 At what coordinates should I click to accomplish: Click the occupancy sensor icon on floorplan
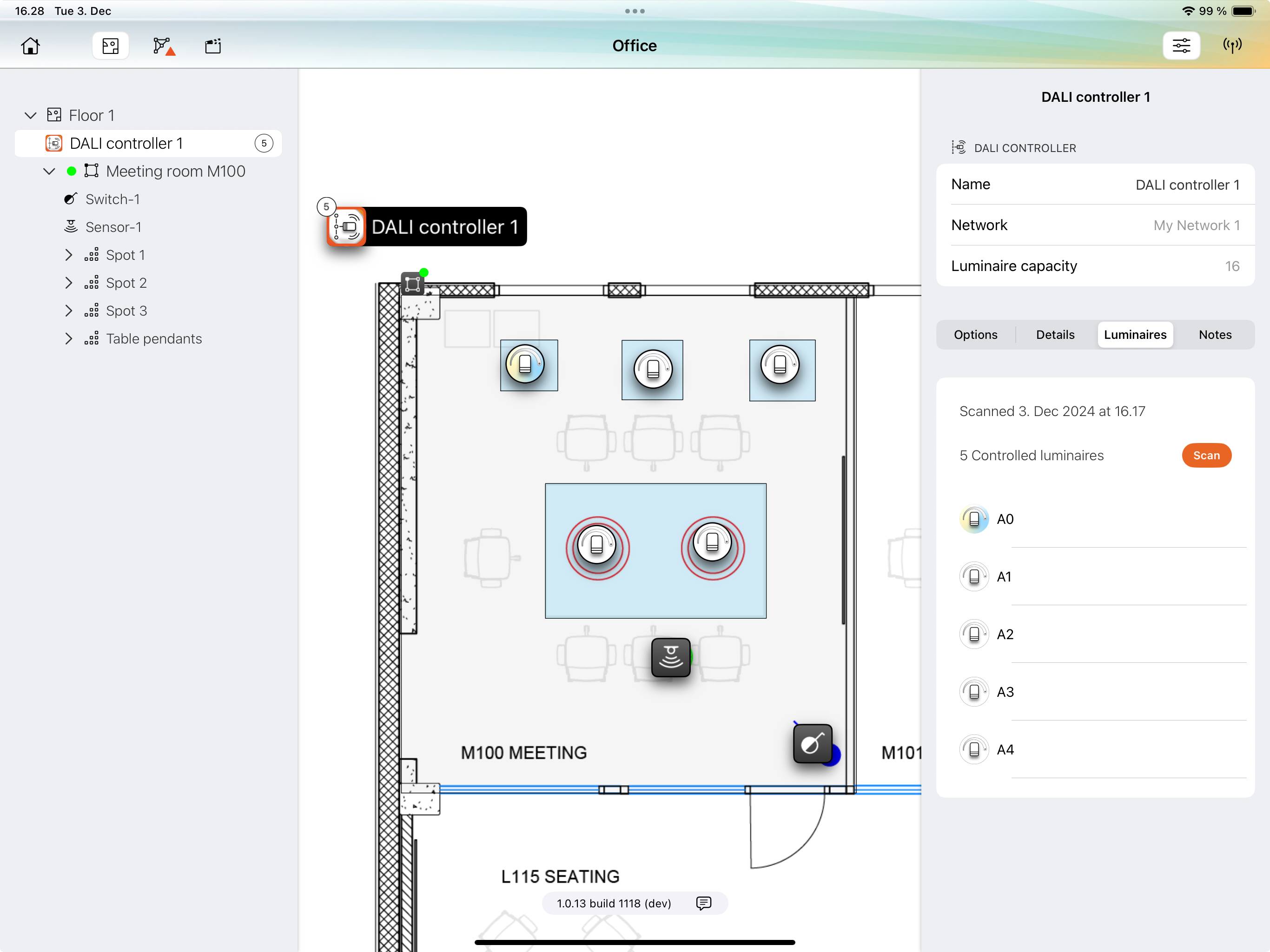670,657
